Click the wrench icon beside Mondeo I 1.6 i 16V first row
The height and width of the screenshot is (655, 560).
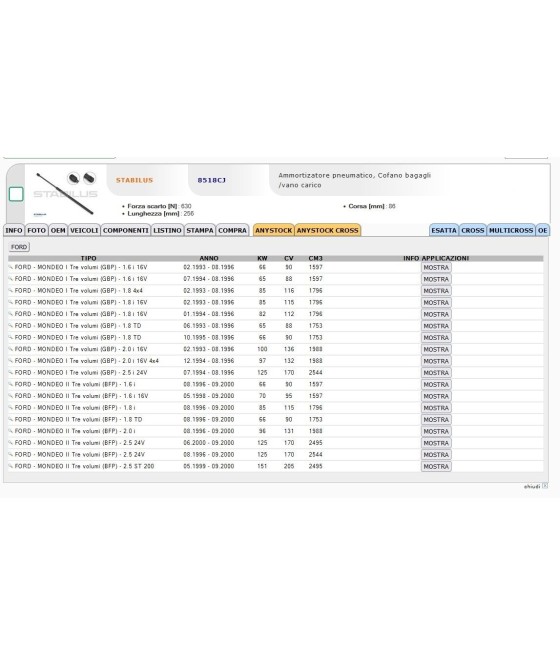pos(11,267)
